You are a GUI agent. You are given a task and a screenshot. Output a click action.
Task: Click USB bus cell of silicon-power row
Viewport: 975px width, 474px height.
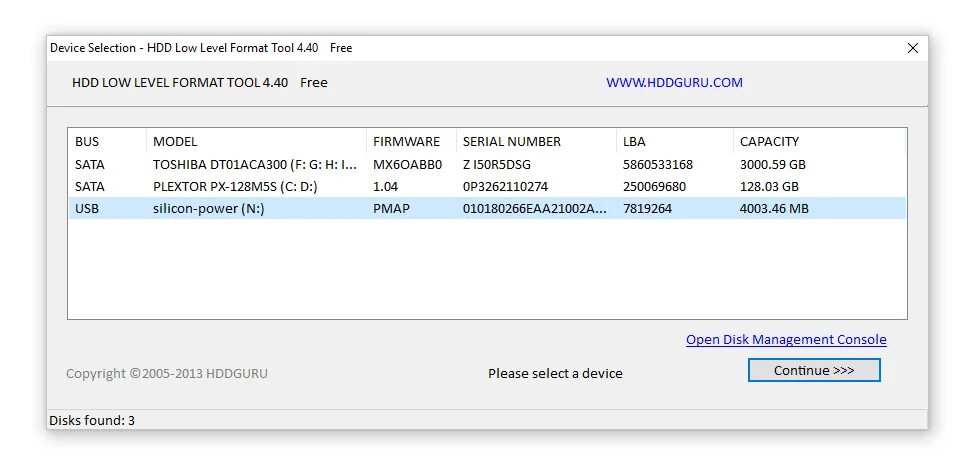click(x=87, y=208)
